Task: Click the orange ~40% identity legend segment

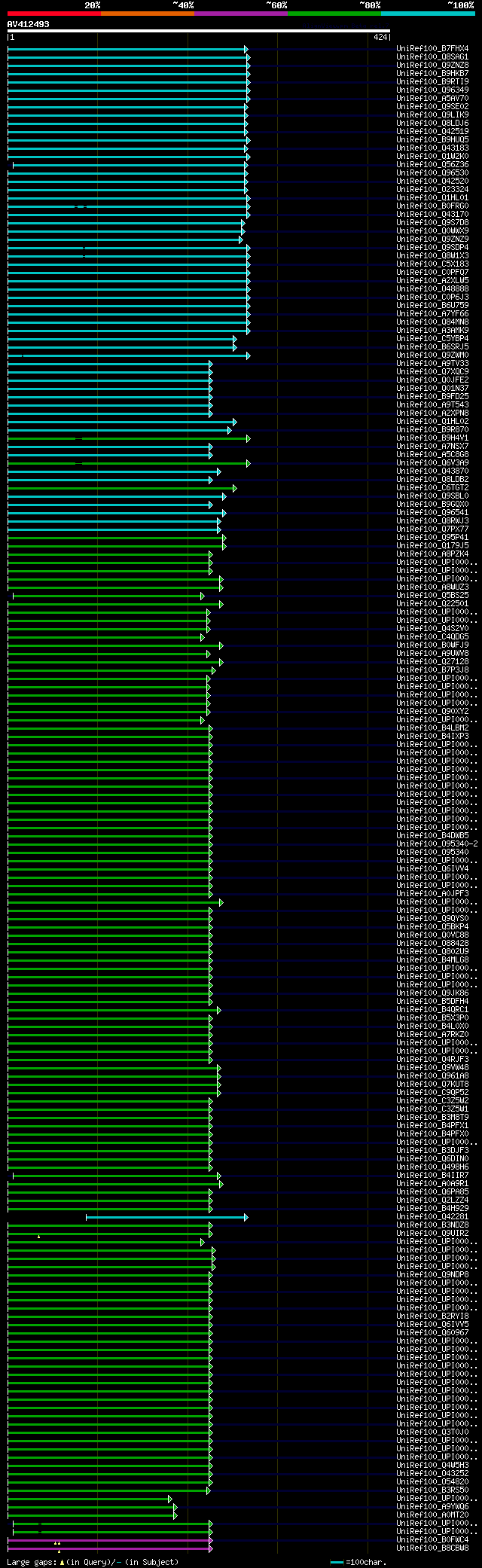Action: click(x=147, y=14)
